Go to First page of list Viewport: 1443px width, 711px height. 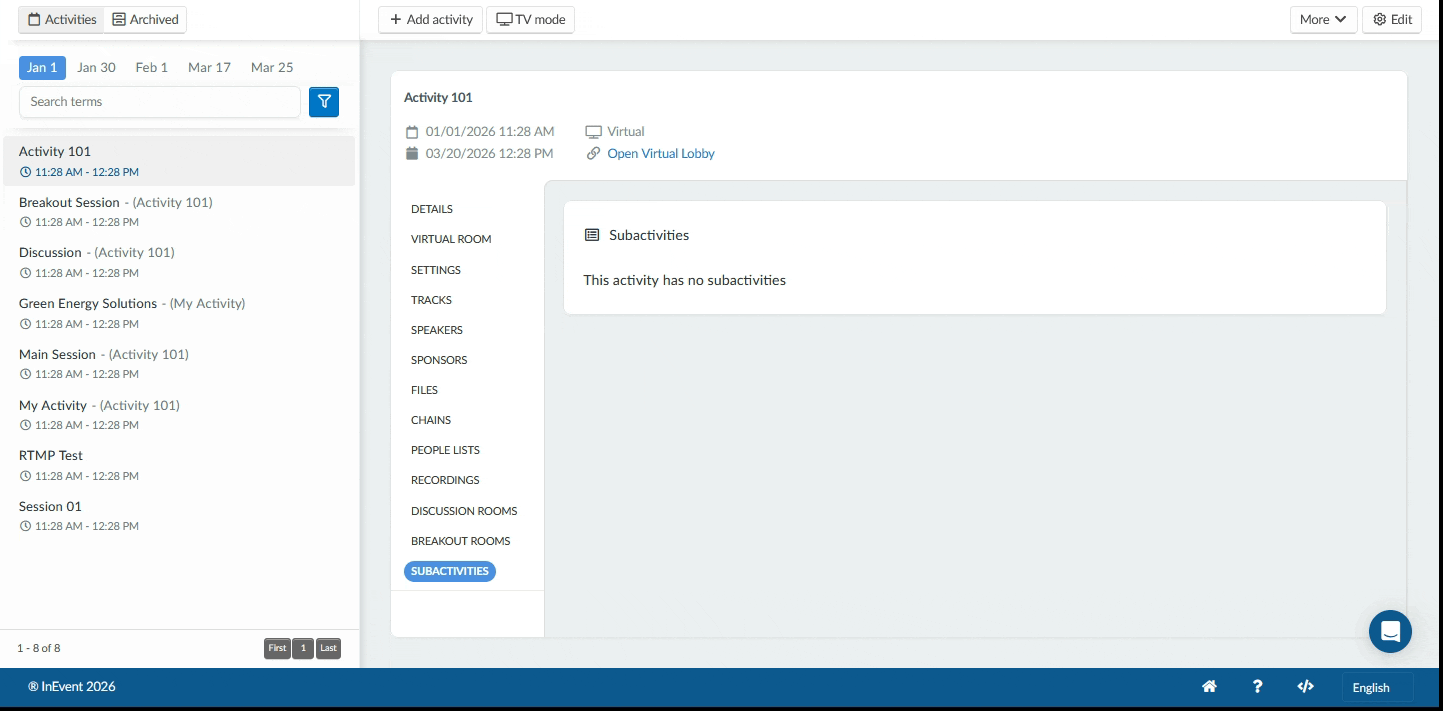pos(277,648)
